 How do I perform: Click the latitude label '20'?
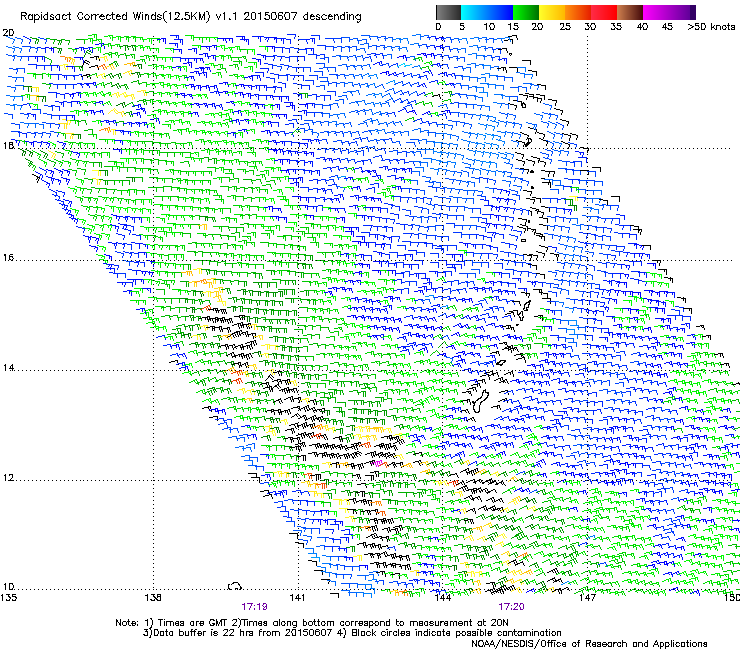click(8, 33)
